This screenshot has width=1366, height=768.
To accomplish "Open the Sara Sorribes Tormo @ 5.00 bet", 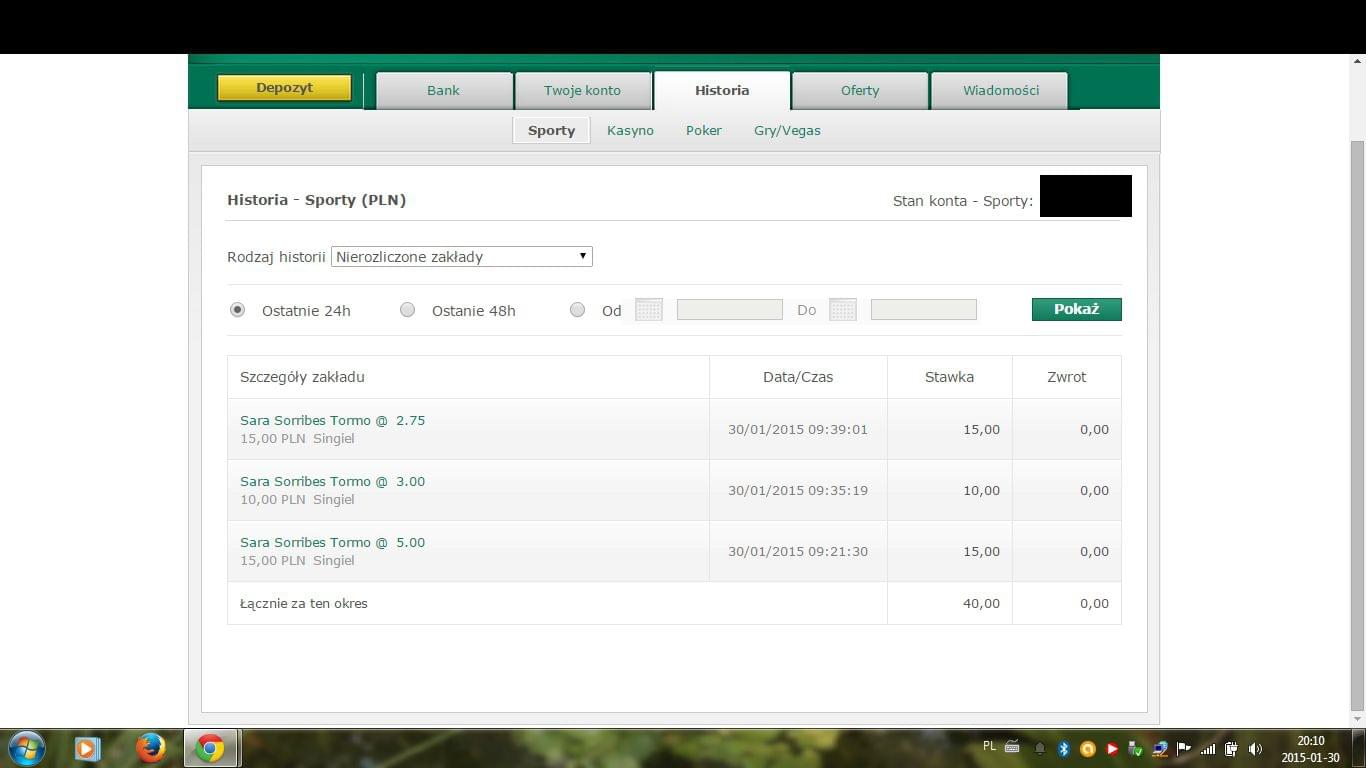I will [332, 542].
